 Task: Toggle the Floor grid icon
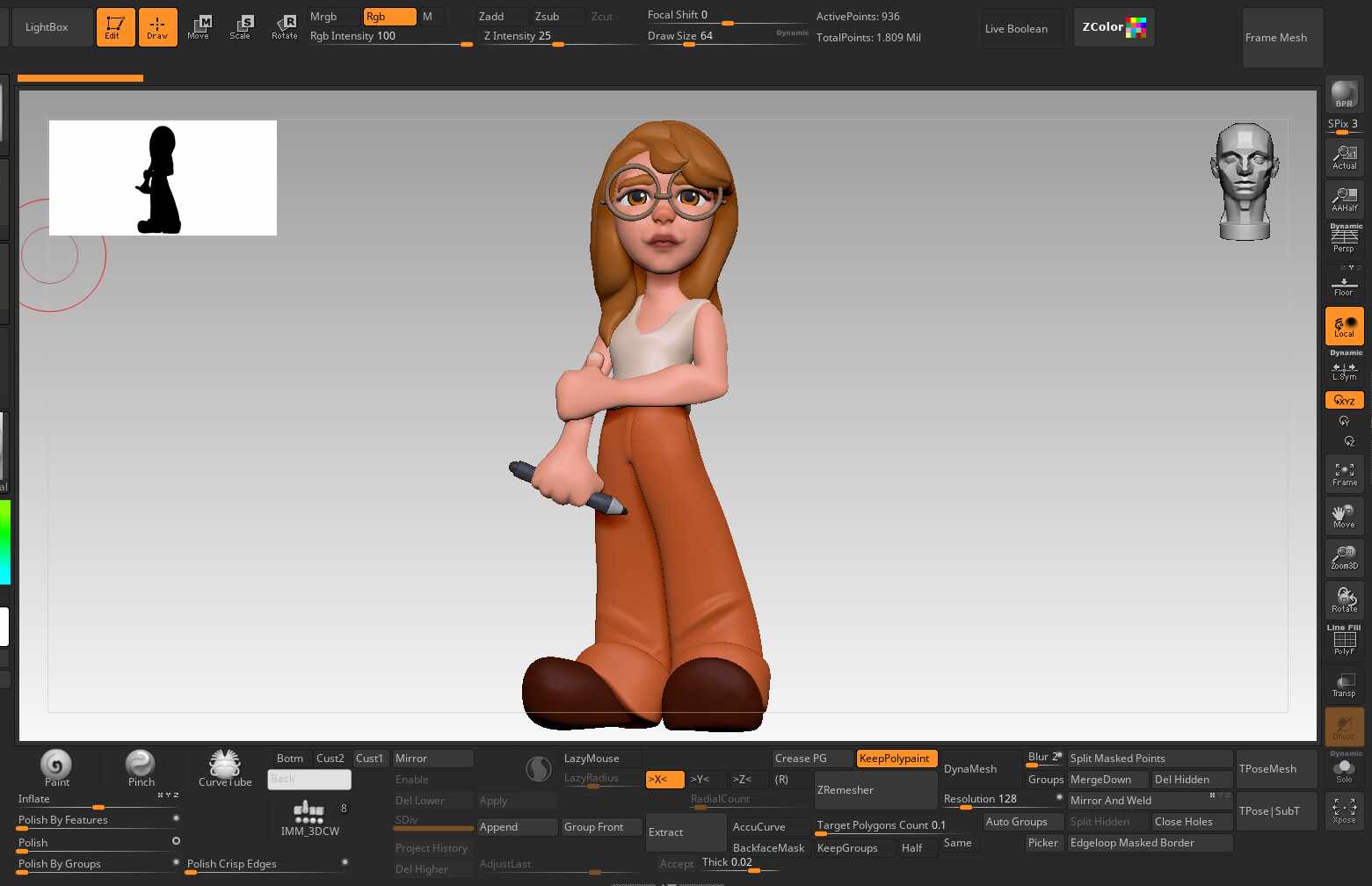pos(1344,286)
